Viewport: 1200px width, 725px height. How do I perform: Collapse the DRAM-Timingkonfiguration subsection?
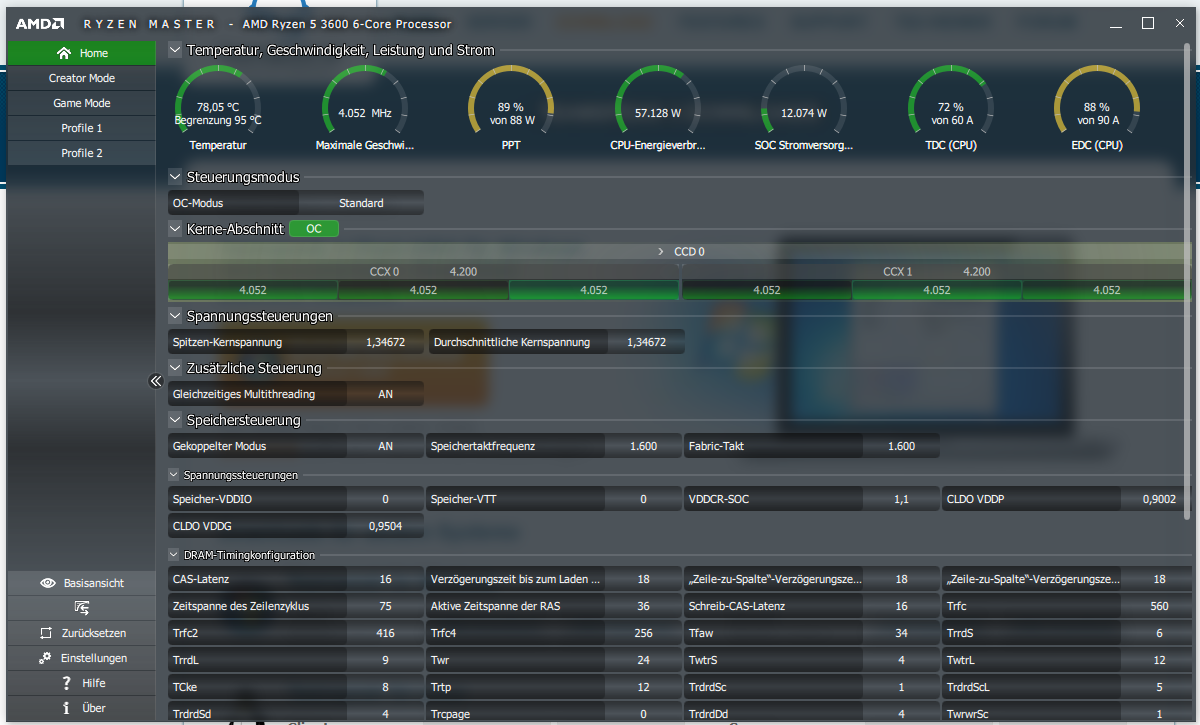pos(174,555)
